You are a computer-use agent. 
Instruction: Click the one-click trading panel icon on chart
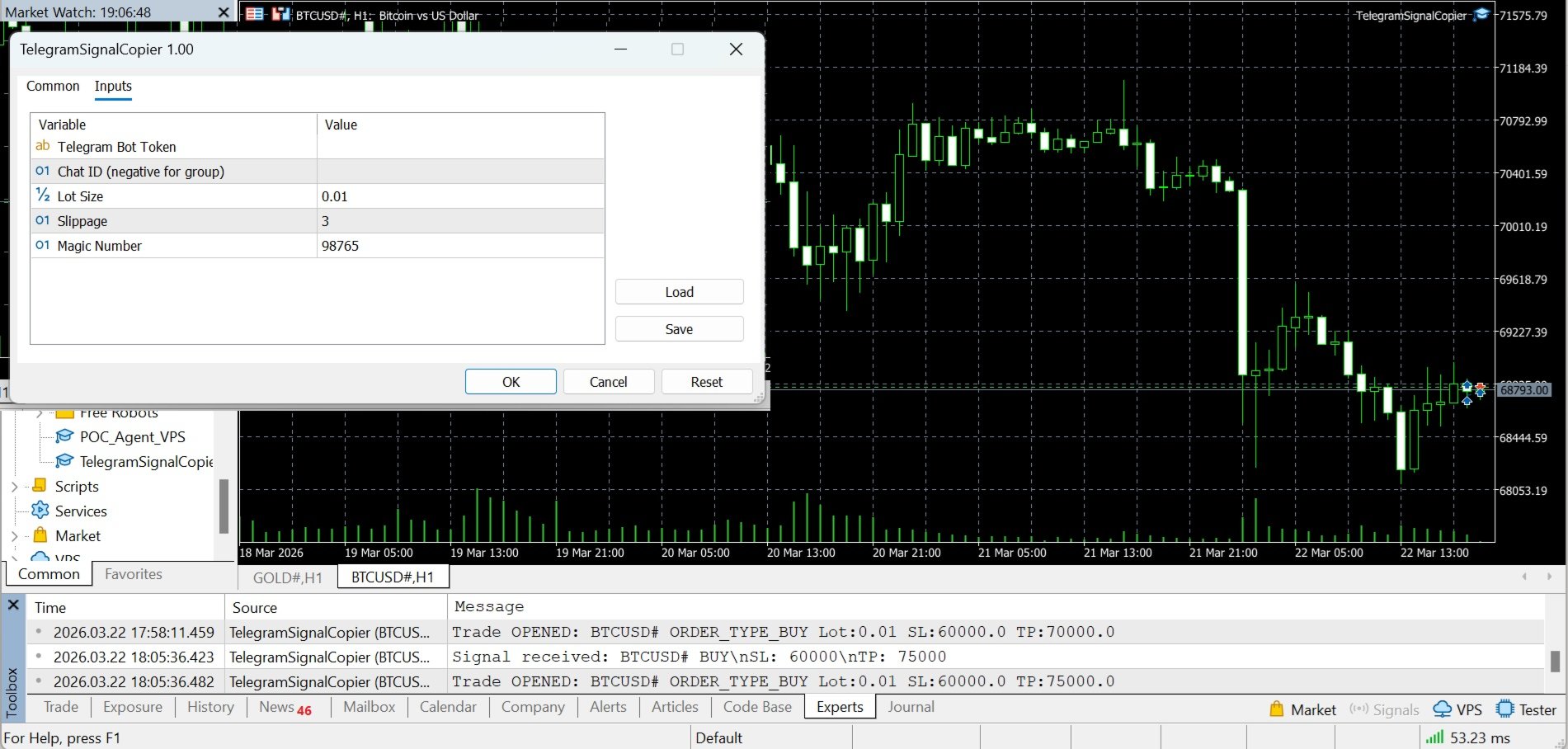280,14
